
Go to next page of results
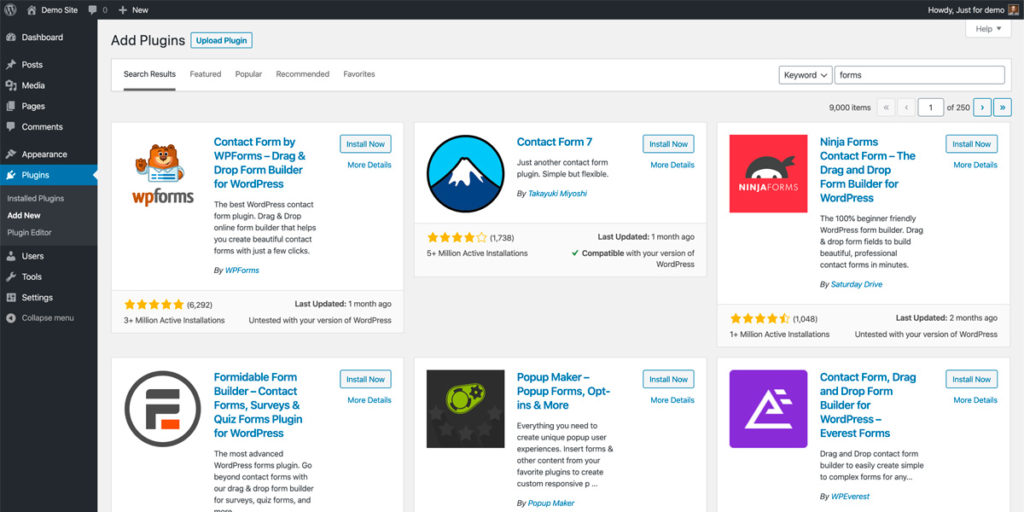coord(982,107)
